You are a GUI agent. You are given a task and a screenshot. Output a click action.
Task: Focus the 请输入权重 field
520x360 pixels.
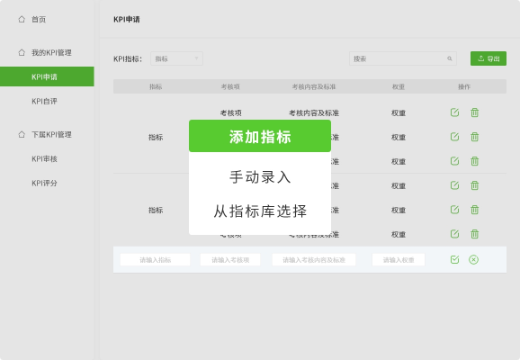[x=398, y=260]
